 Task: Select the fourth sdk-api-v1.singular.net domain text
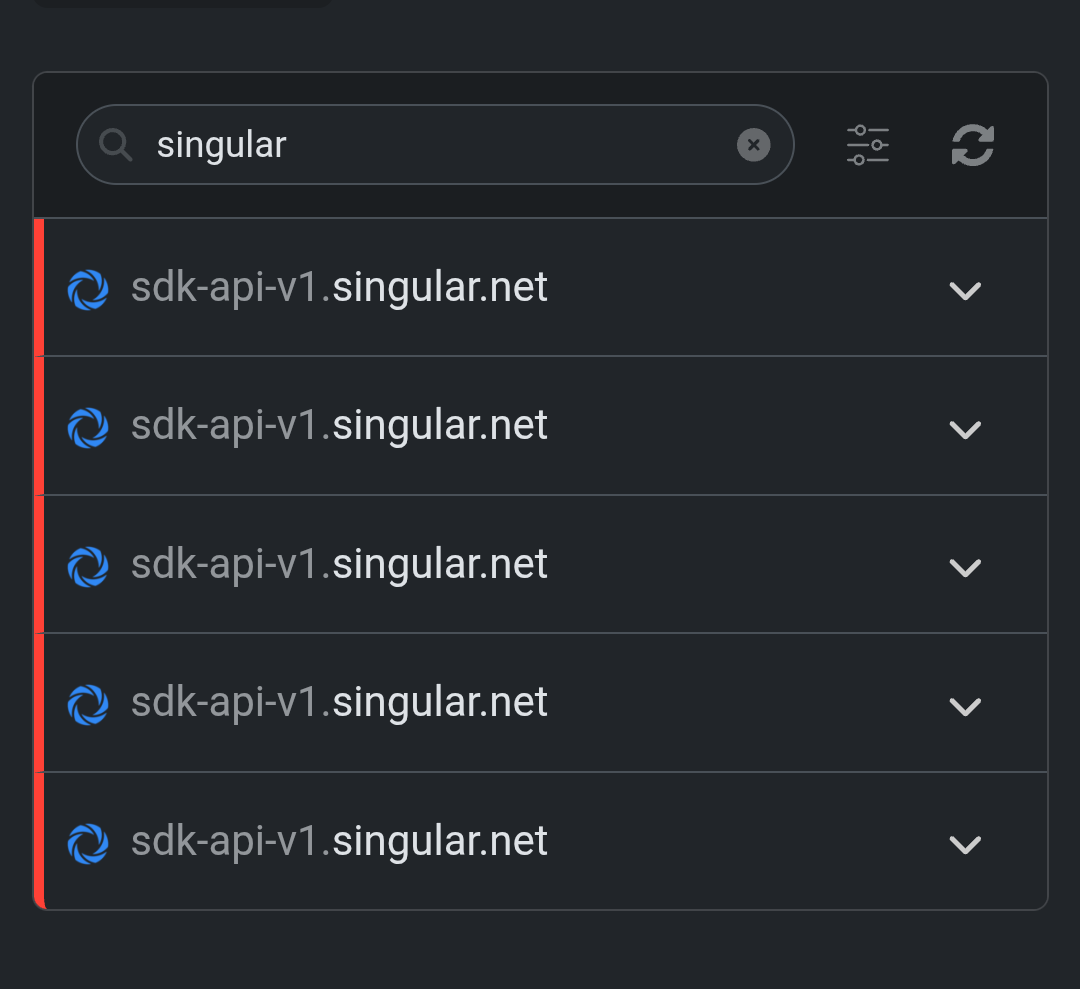click(339, 703)
